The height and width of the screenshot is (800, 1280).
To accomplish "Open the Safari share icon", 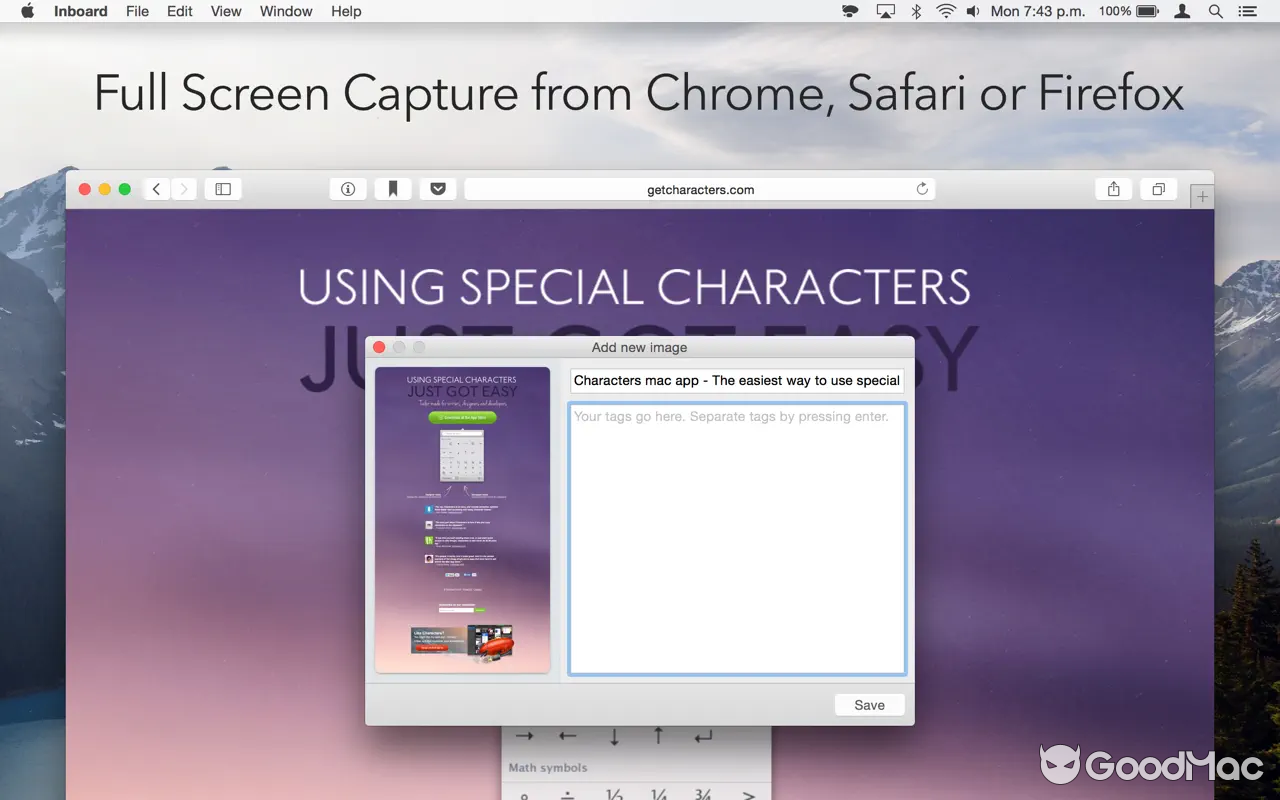I will 1113,189.
